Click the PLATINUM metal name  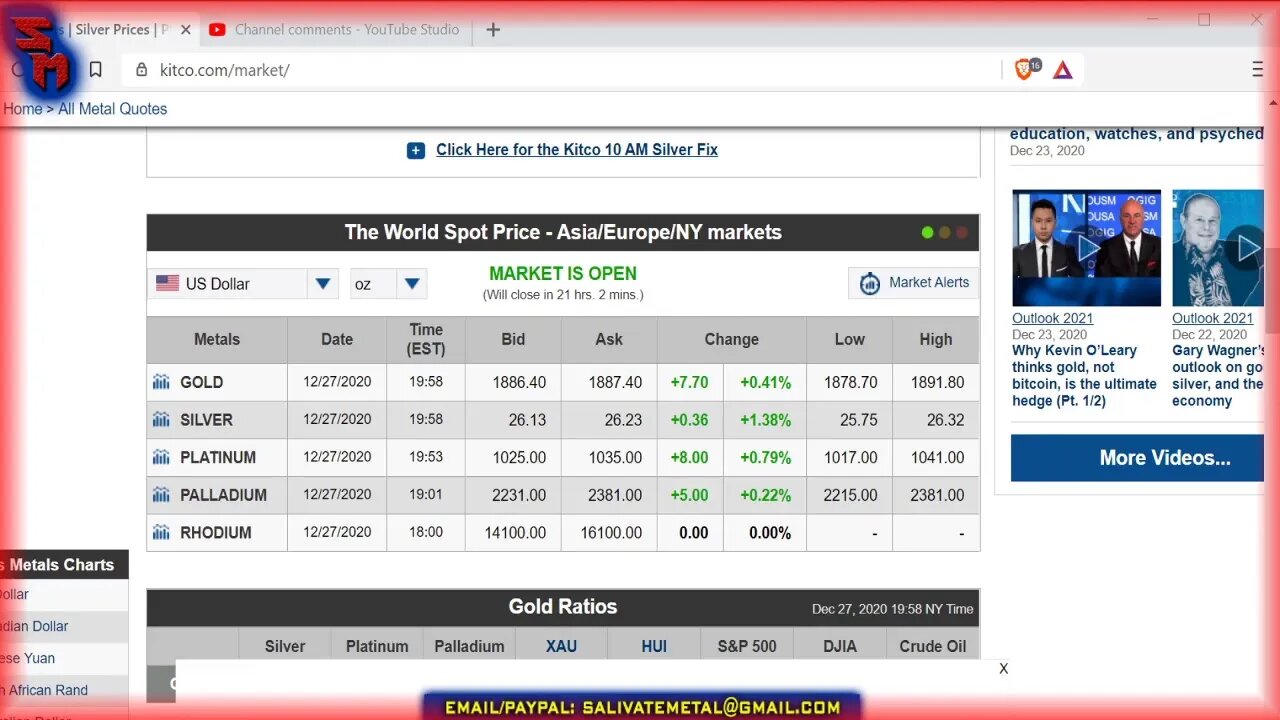click(x=218, y=457)
